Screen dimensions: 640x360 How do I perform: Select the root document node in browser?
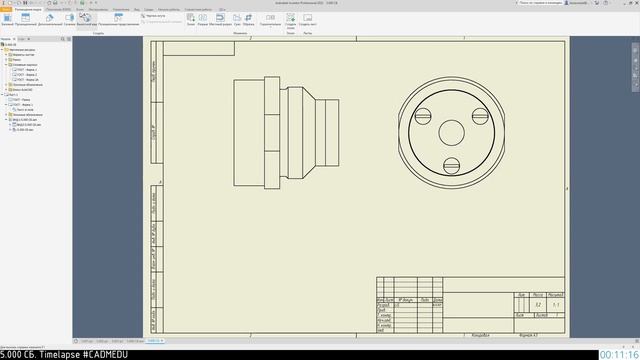click(x=9, y=44)
